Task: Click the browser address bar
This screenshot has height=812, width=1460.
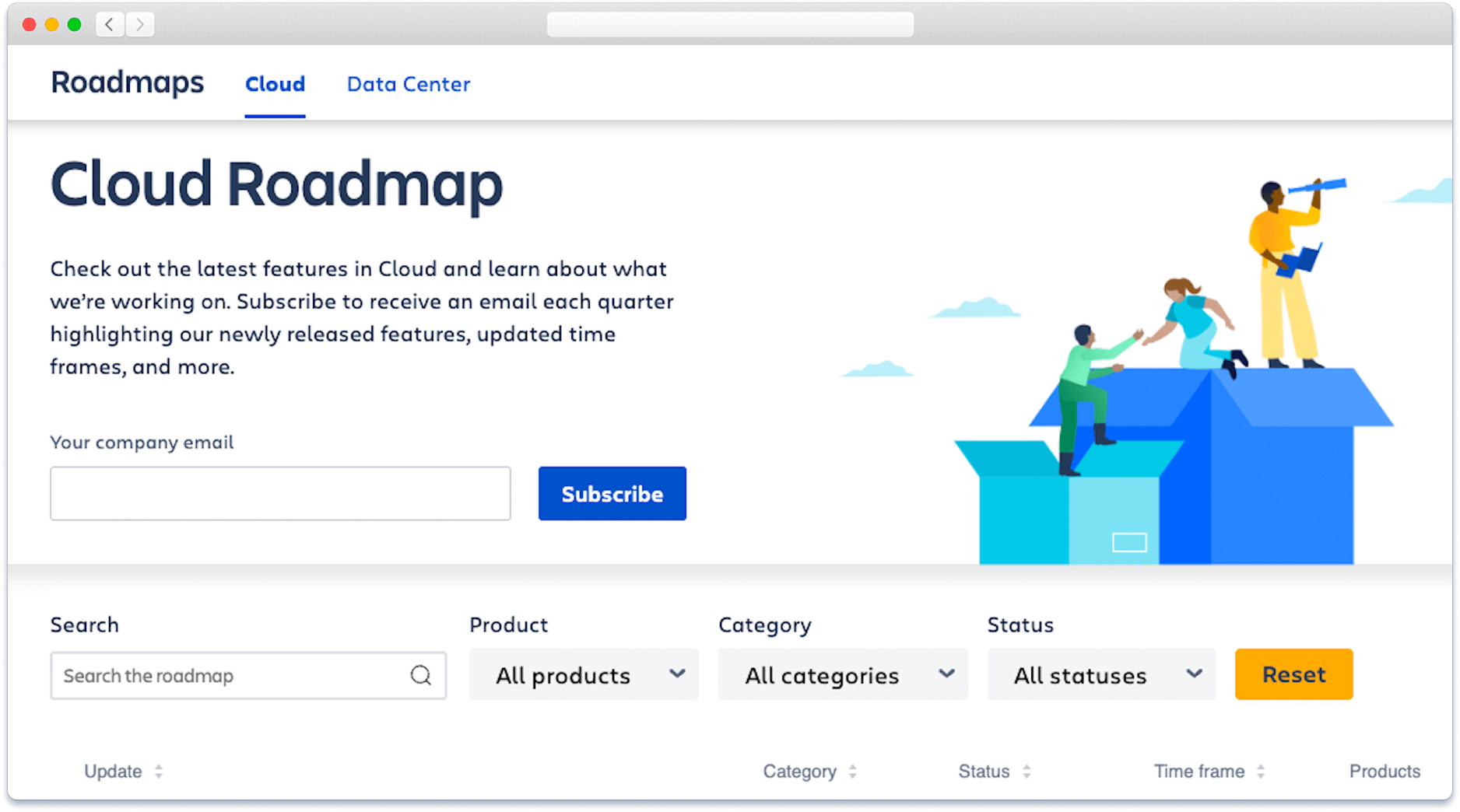Action: coord(730,24)
